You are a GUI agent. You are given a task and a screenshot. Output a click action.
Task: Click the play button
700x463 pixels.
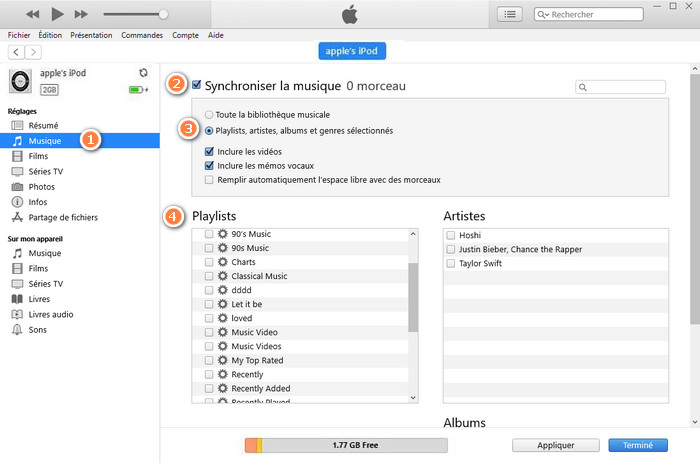pos(57,14)
